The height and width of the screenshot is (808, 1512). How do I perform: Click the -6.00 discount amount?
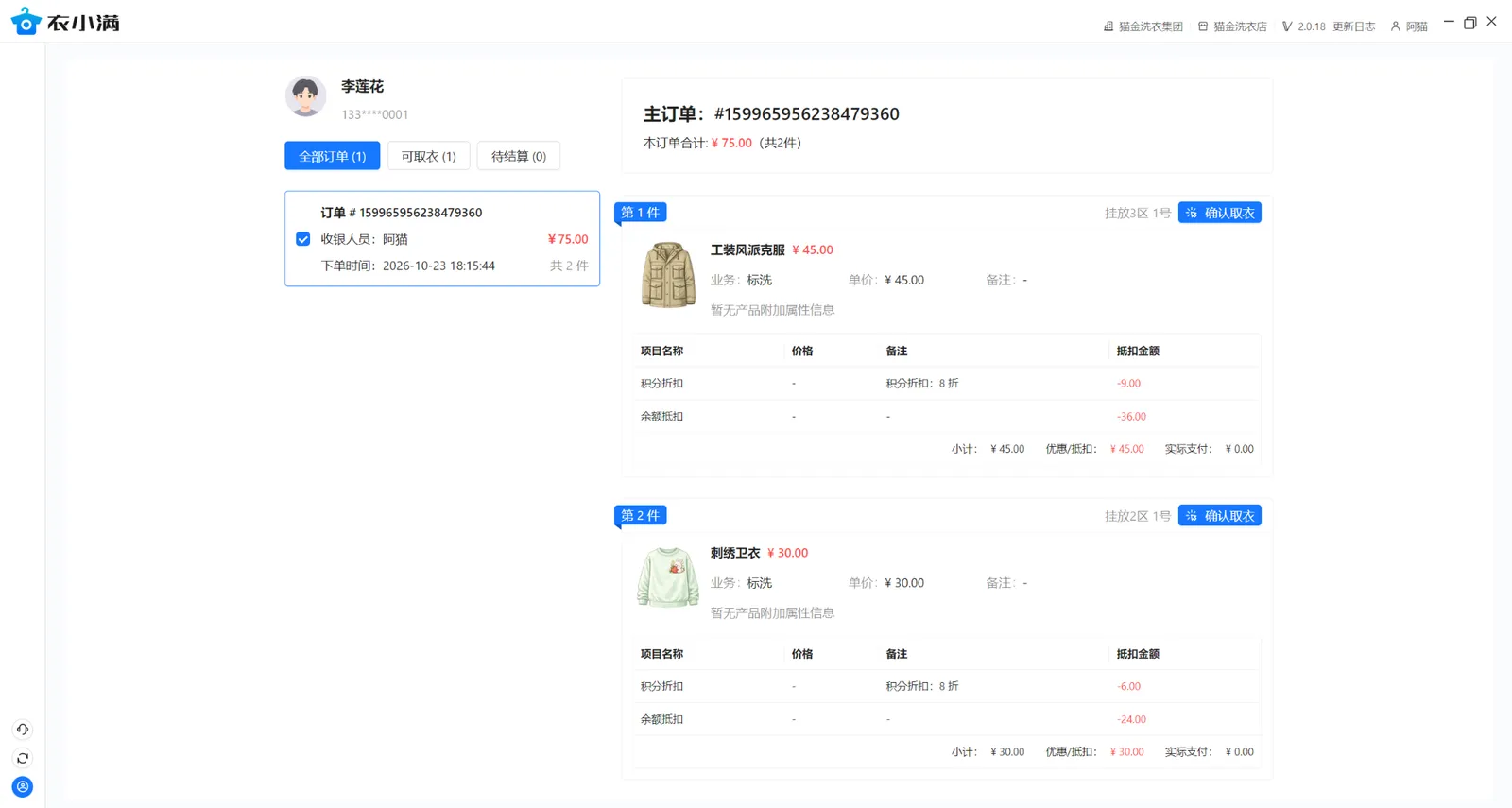pyautogui.click(x=1128, y=687)
